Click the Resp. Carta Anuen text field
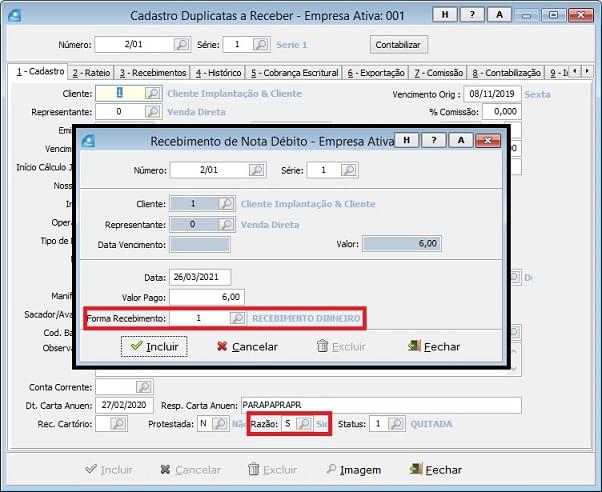602x492 pixels. click(x=381, y=406)
